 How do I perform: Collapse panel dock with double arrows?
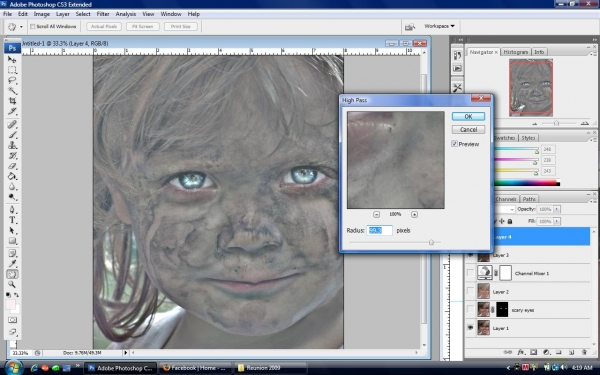click(x=595, y=39)
